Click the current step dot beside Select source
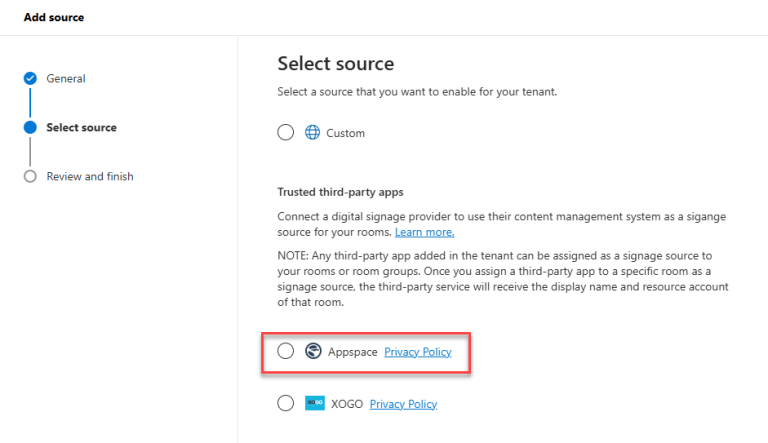This screenshot has width=768, height=443. 30,128
